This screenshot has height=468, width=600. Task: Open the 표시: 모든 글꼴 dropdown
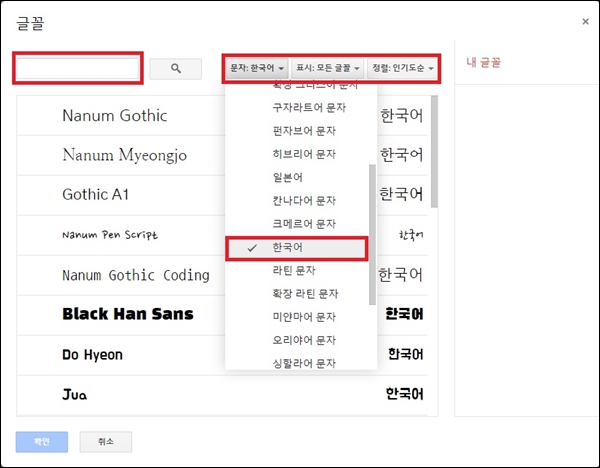pyautogui.click(x=328, y=68)
